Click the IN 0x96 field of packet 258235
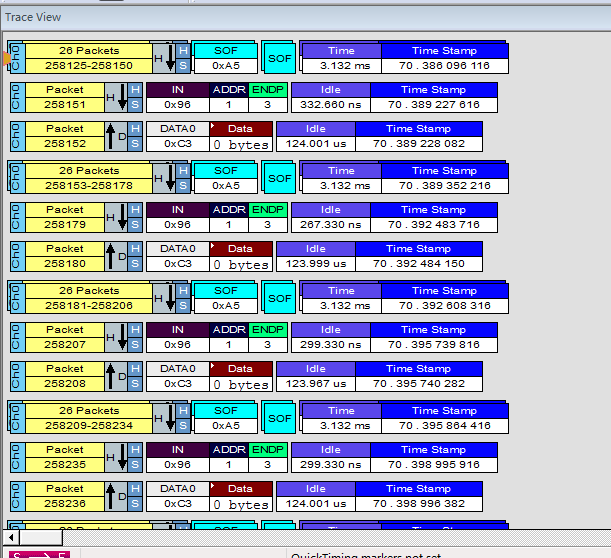Screen dimensions: 611x558 click(x=177, y=457)
